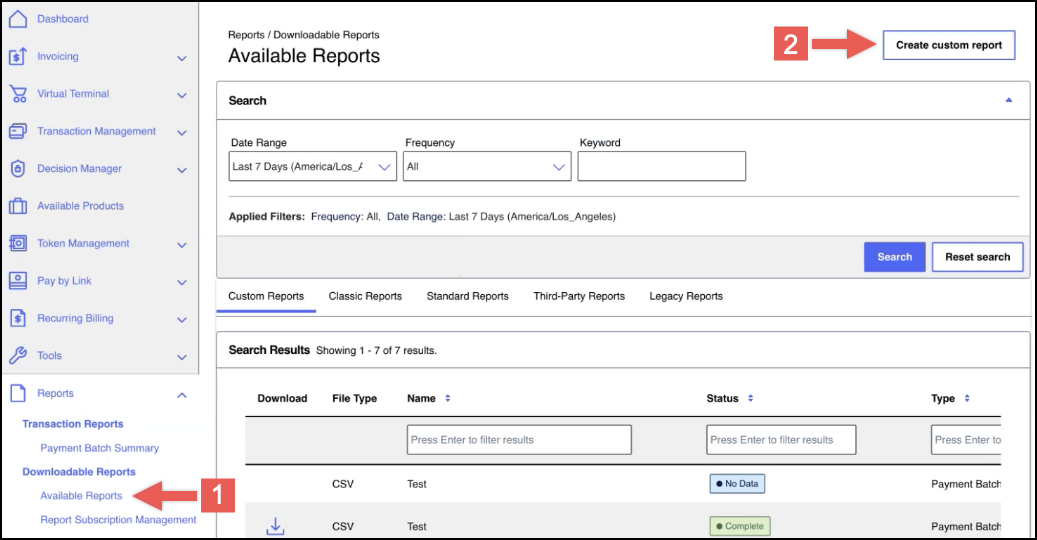This screenshot has width=1037, height=540.
Task: Sort results by the Status column
Action: [750, 399]
